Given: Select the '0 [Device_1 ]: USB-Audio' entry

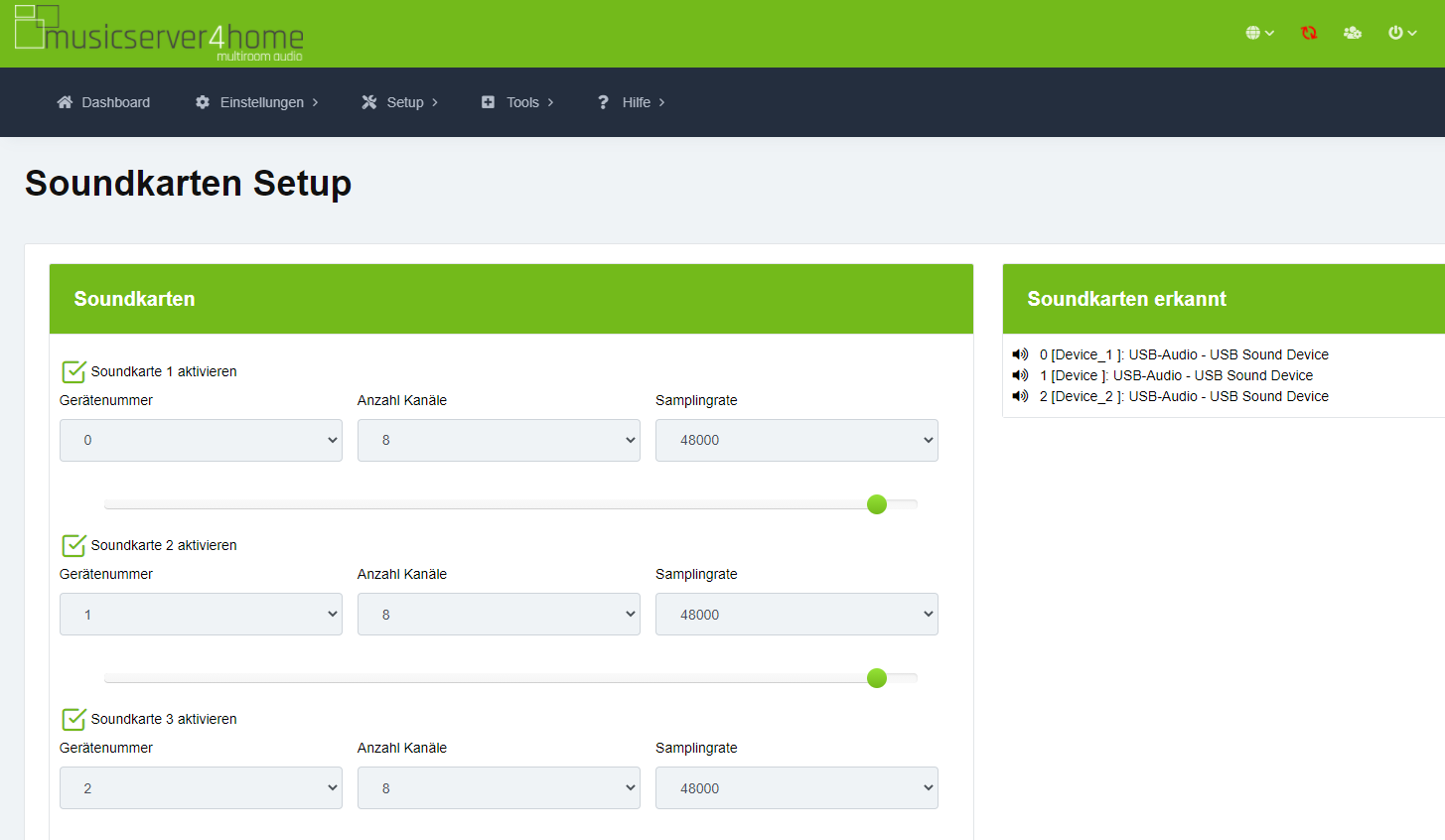Looking at the screenshot, I should (1184, 354).
